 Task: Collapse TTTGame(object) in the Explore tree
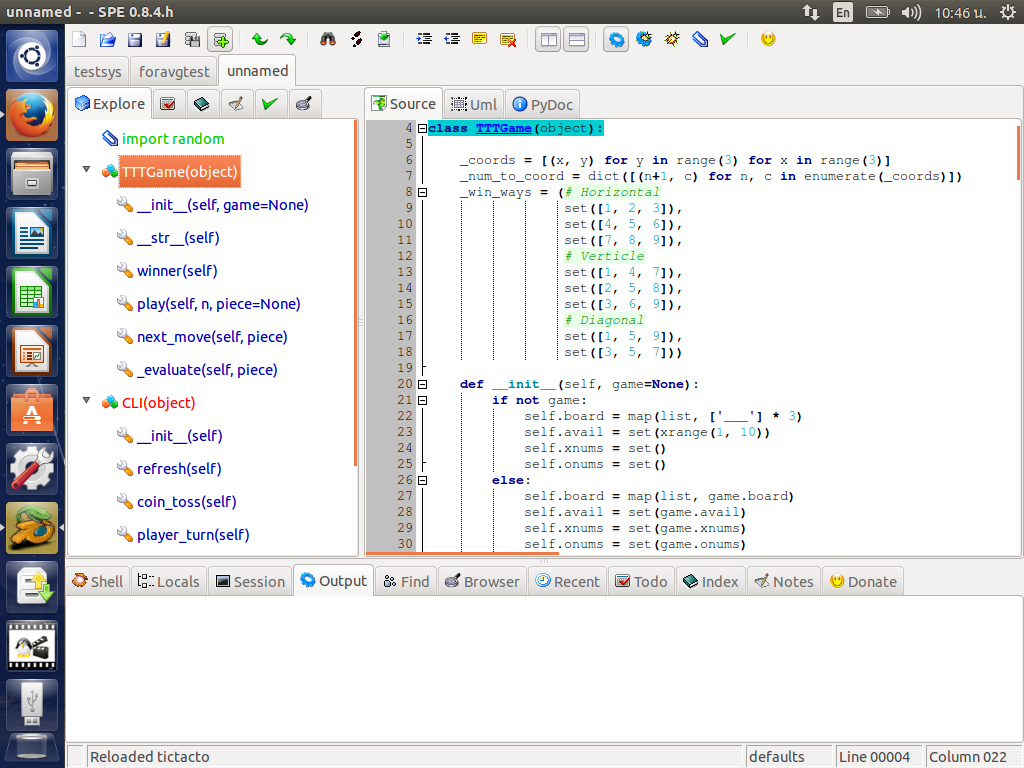click(x=86, y=171)
